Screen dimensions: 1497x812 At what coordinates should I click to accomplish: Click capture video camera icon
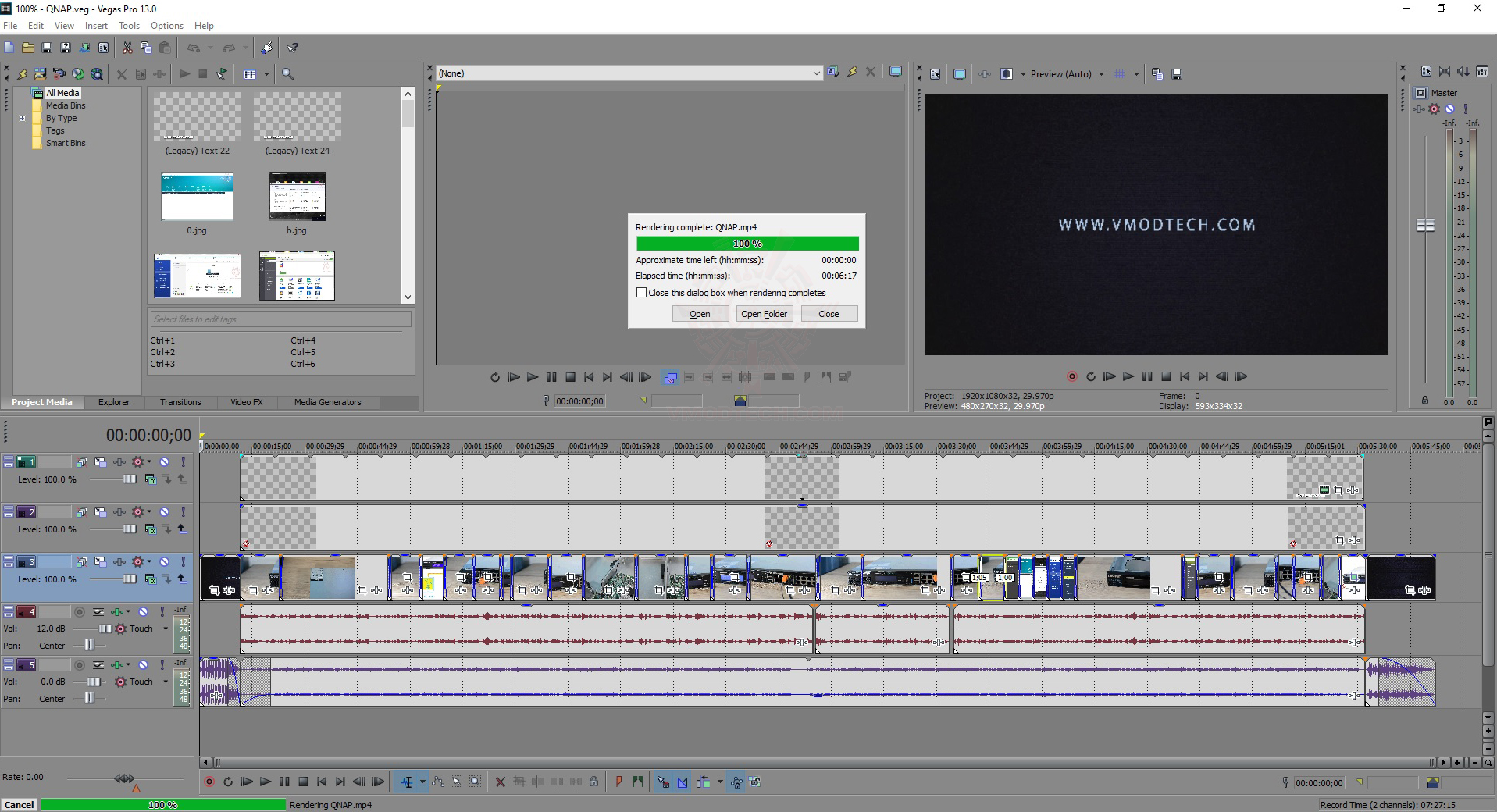pos(59,74)
